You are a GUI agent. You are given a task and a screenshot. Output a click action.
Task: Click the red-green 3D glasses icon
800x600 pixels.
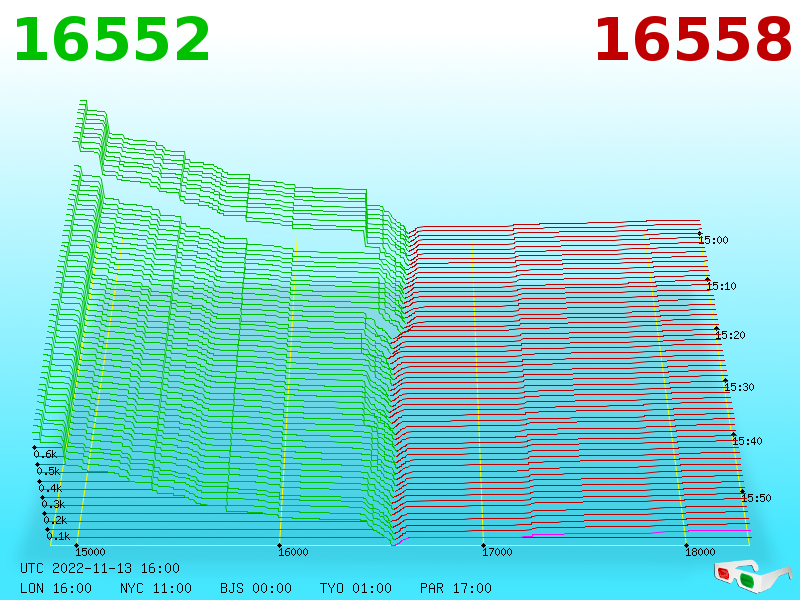coord(753,576)
